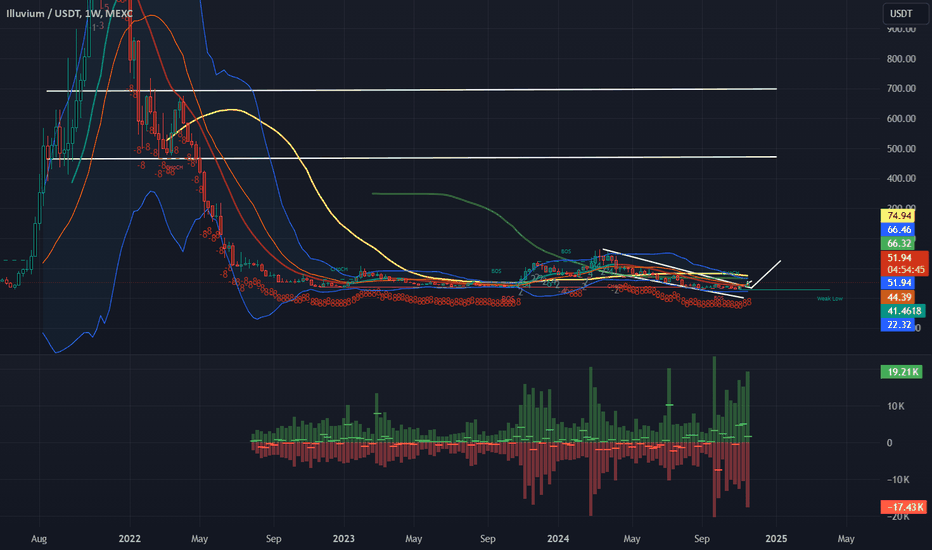Click the Sep label just before 2024
The image size is (932, 550).
487,539
